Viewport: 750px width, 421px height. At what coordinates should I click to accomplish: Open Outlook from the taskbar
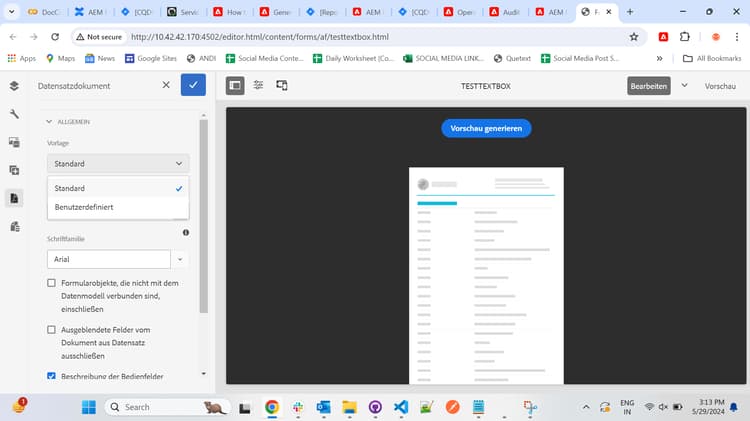click(323, 407)
